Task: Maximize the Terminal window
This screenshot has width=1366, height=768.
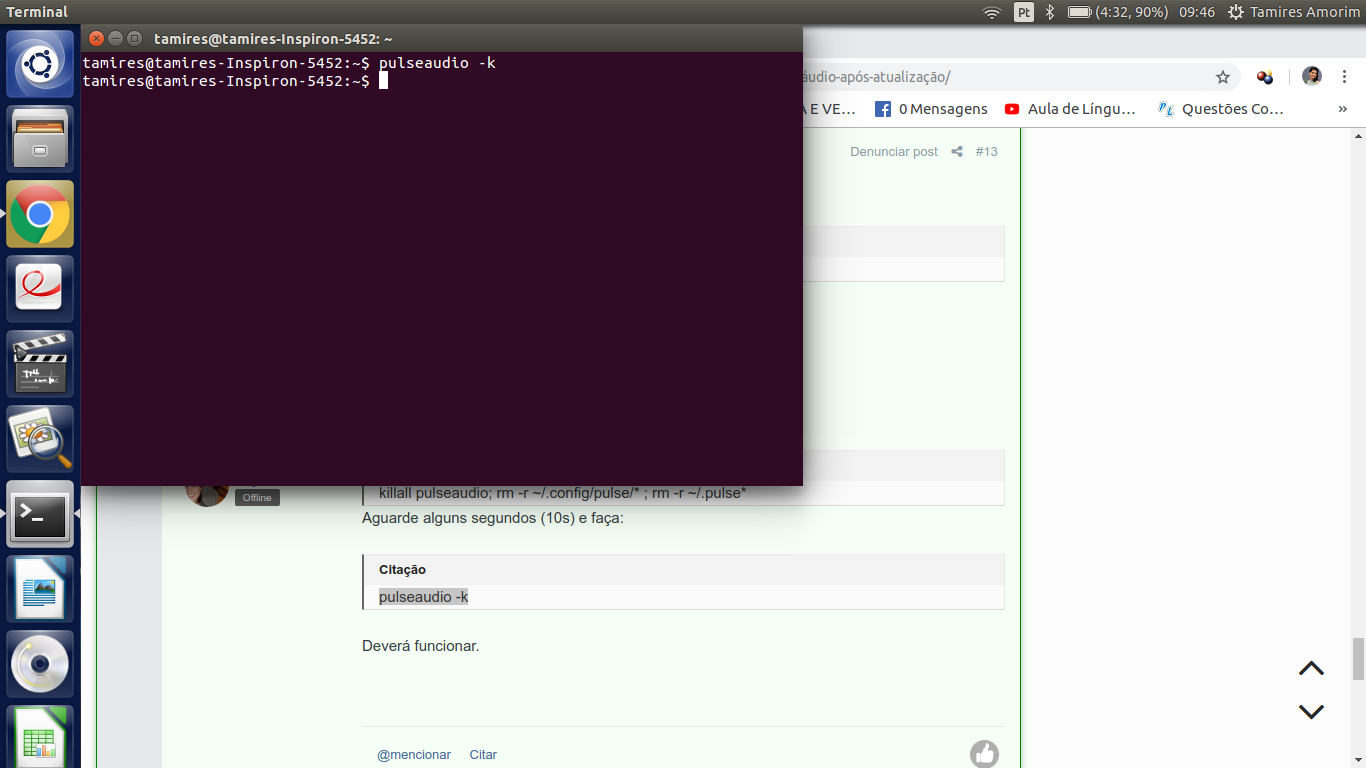Action: coord(134,38)
